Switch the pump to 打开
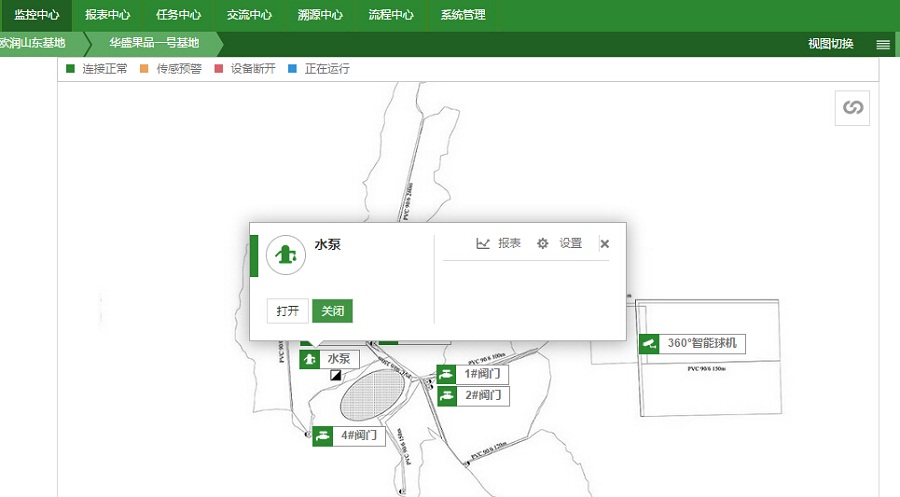The image size is (900, 497). 288,311
